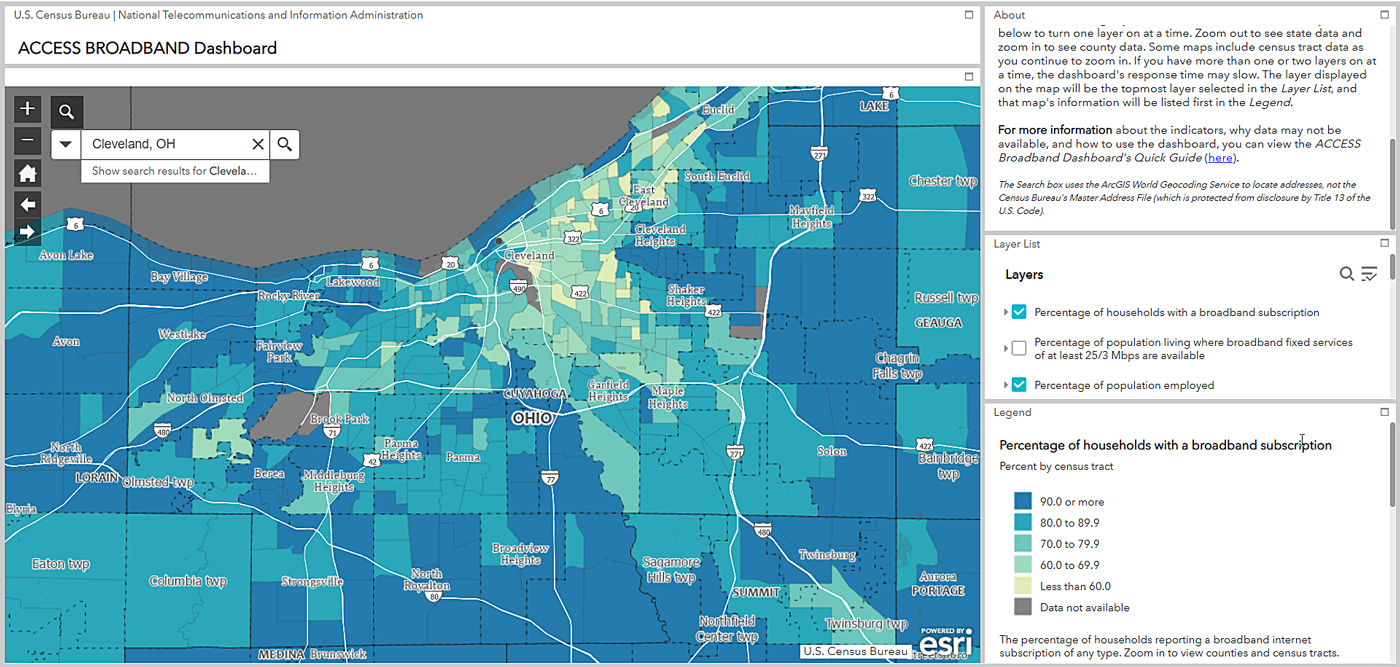Open layer list filter options
This screenshot has width=1400, height=667.
tap(1369, 274)
